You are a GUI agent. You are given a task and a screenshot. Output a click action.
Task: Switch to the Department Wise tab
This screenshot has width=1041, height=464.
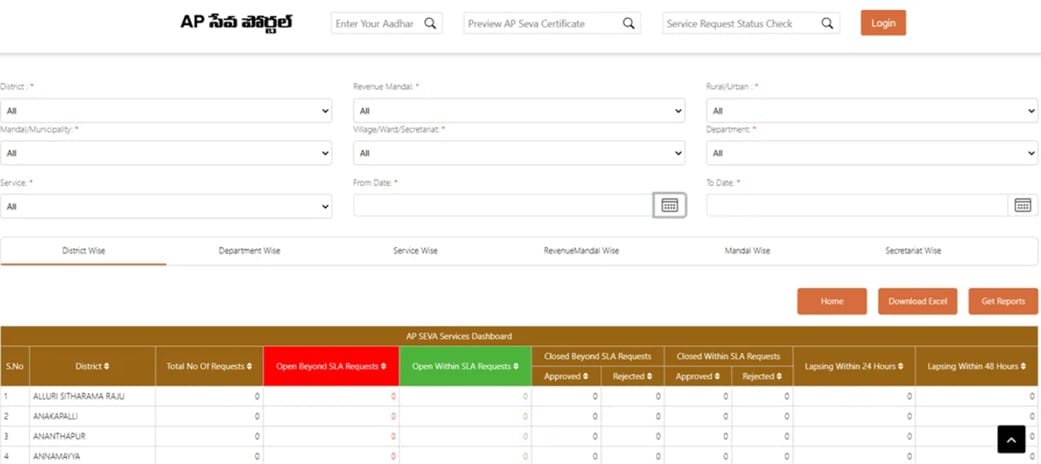point(249,251)
